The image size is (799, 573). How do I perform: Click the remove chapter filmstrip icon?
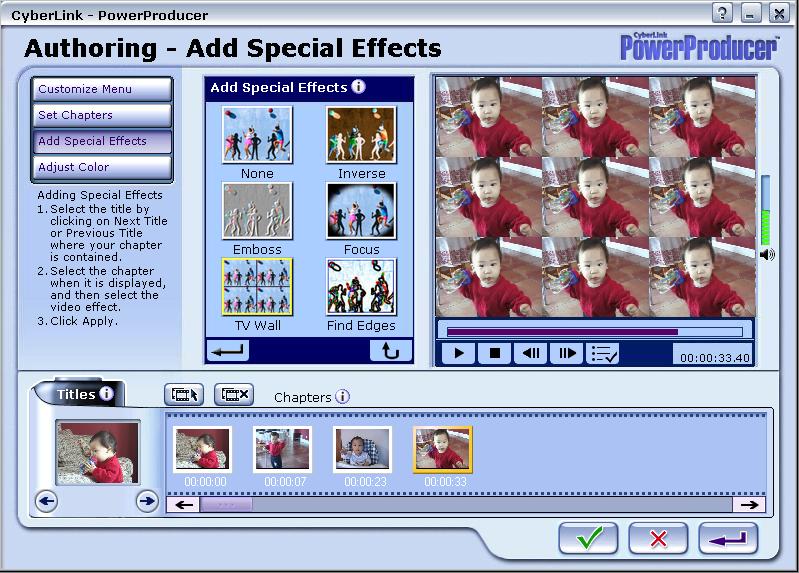point(233,395)
